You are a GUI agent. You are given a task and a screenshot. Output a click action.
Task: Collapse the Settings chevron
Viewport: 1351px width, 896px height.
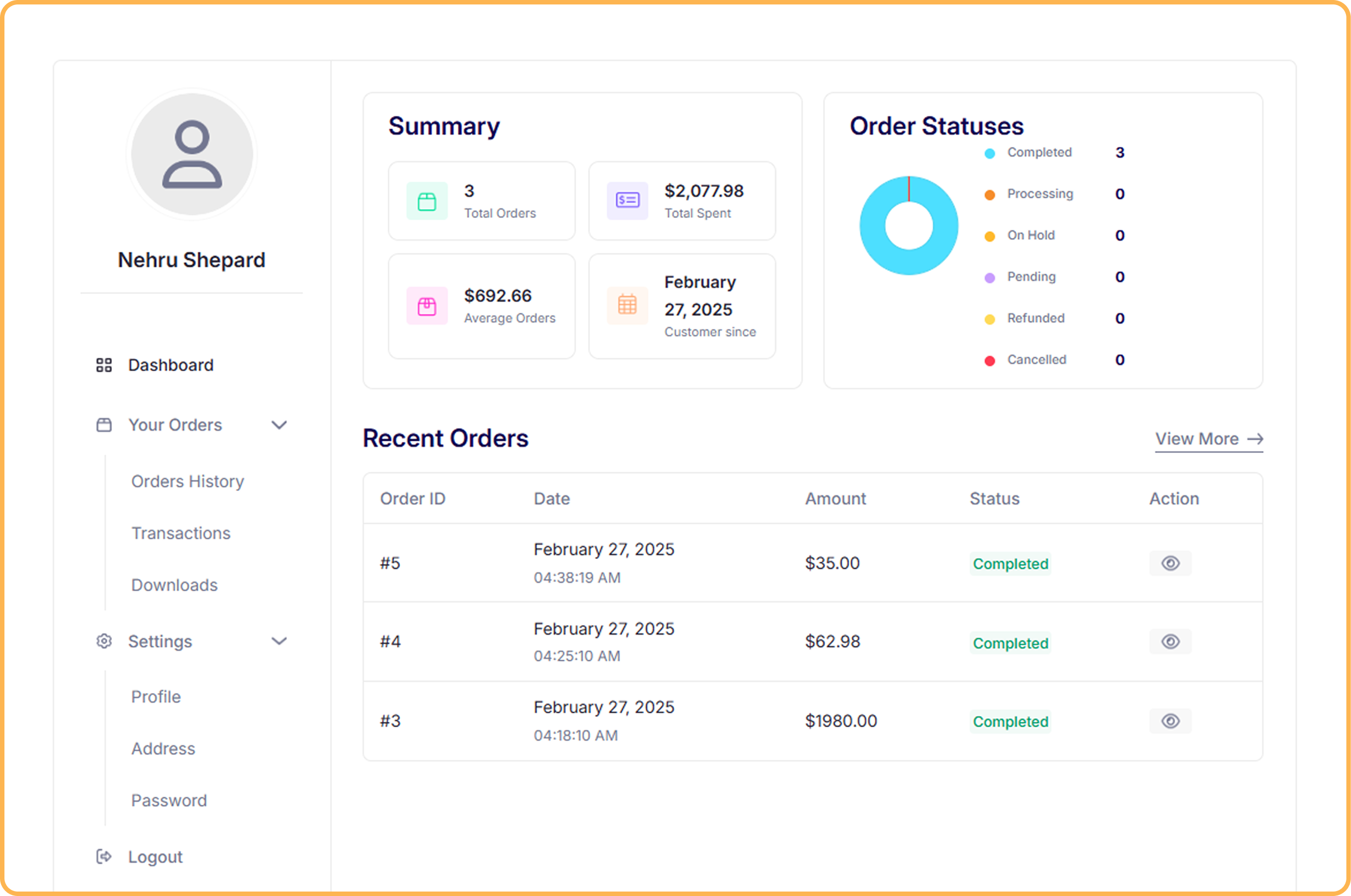point(279,641)
